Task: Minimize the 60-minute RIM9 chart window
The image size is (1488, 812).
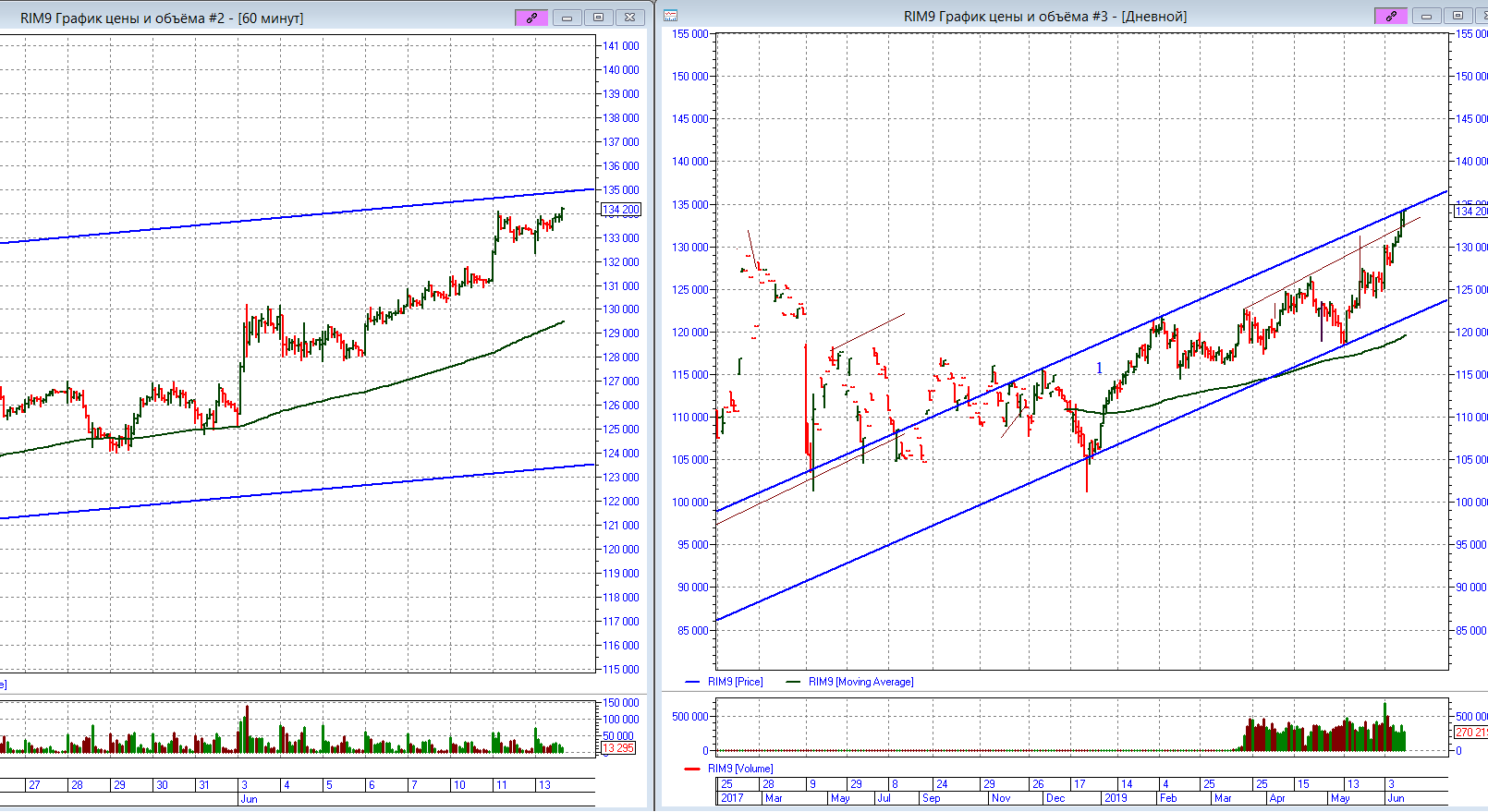Action: (x=567, y=18)
